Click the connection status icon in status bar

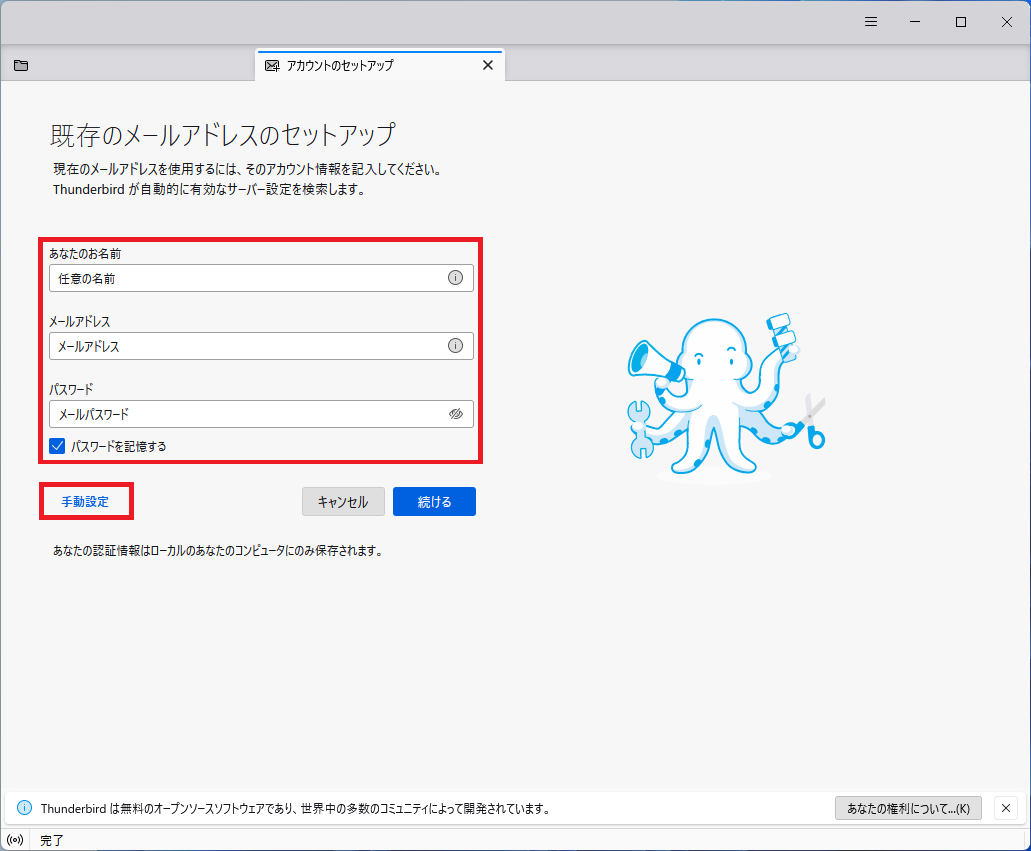[15, 840]
